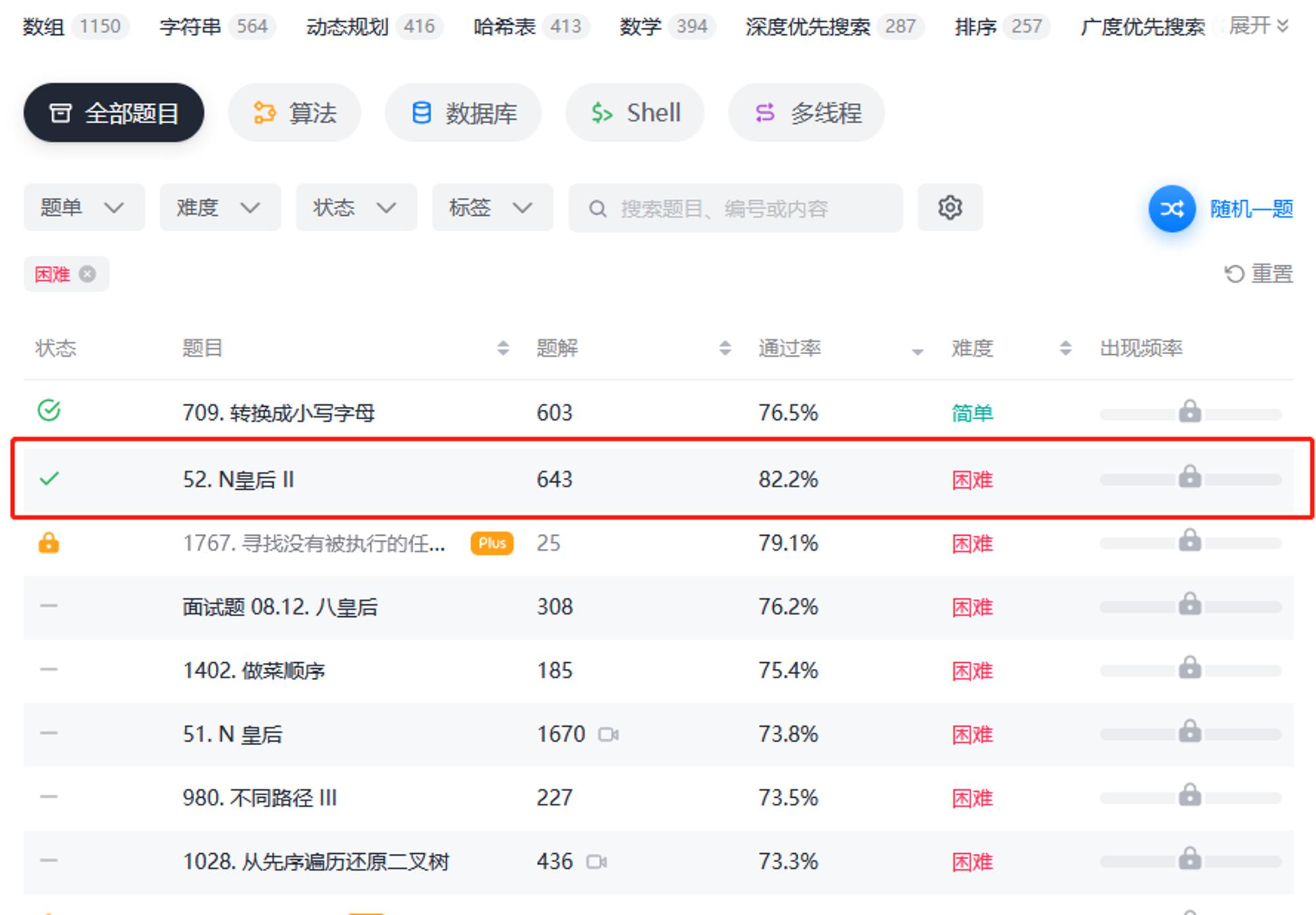1316x915 pixels.
Task: Click frequency lock icon in 做菜顺序 row
Action: point(1190,667)
